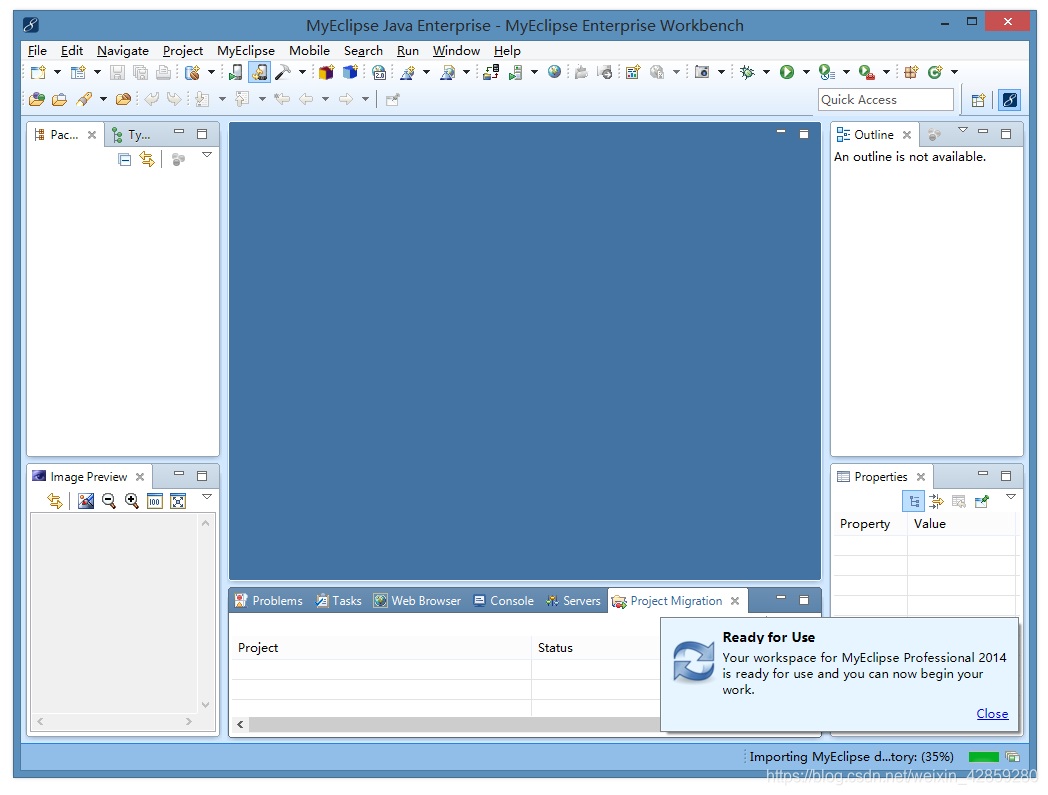Save the current file
This screenshot has height=795, width=1048.
coord(115,72)
